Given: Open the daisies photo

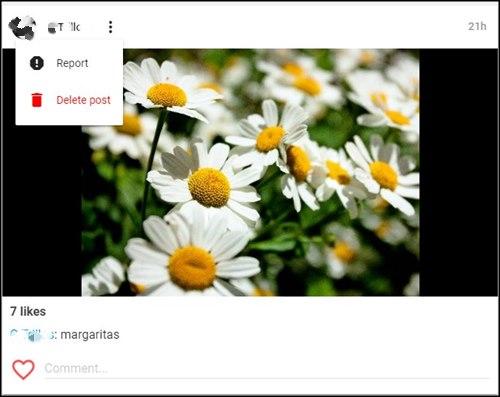Looking at the screenshot, I should pyautogui.click(x=250, y=172).
